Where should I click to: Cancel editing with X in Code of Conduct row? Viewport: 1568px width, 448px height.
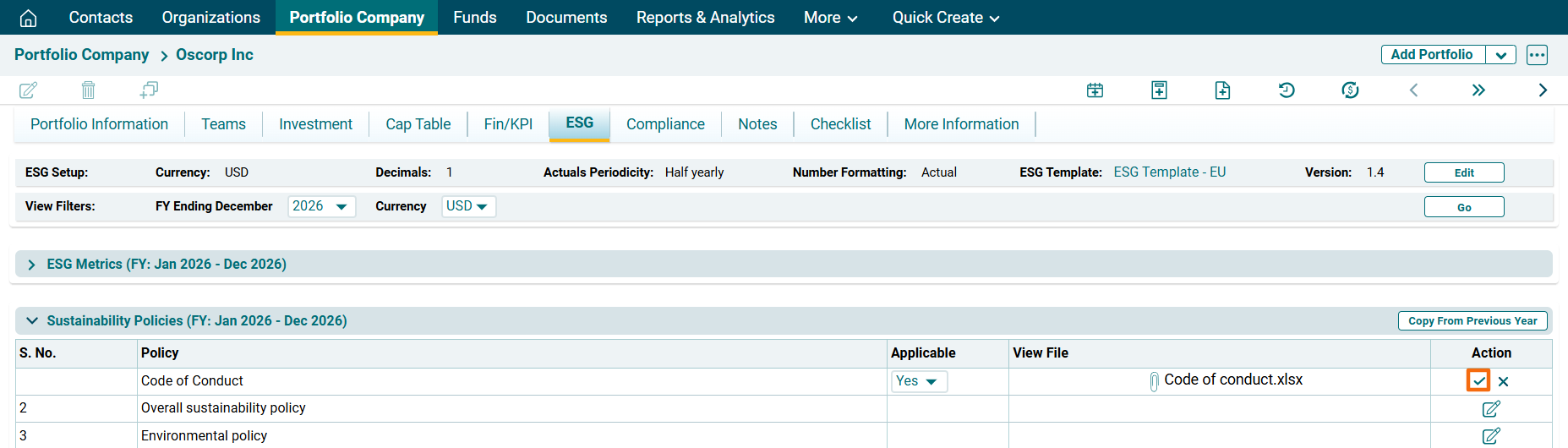point(1503,381)
